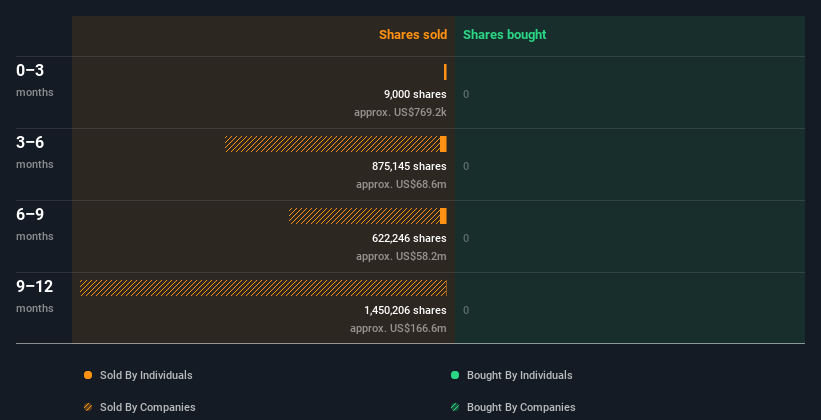Image resolution: width=821 pixels, height=420 pixels.
Task: Click the solid orange individuals segment in 3–6 months
Action: tap(443, 144)
